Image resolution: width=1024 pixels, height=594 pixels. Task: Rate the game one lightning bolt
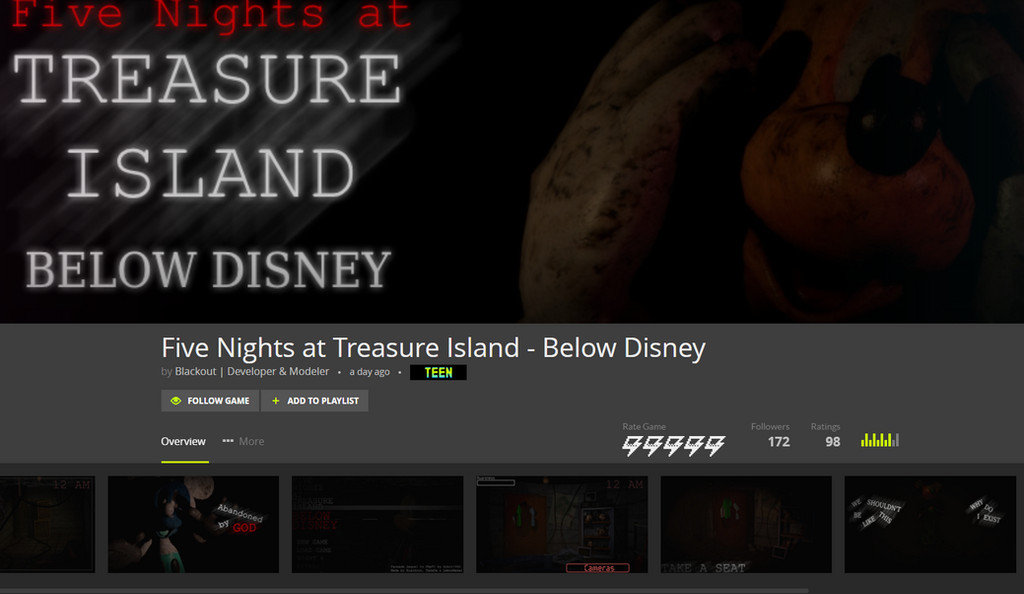pyautogui.click(x=632, y=445)
